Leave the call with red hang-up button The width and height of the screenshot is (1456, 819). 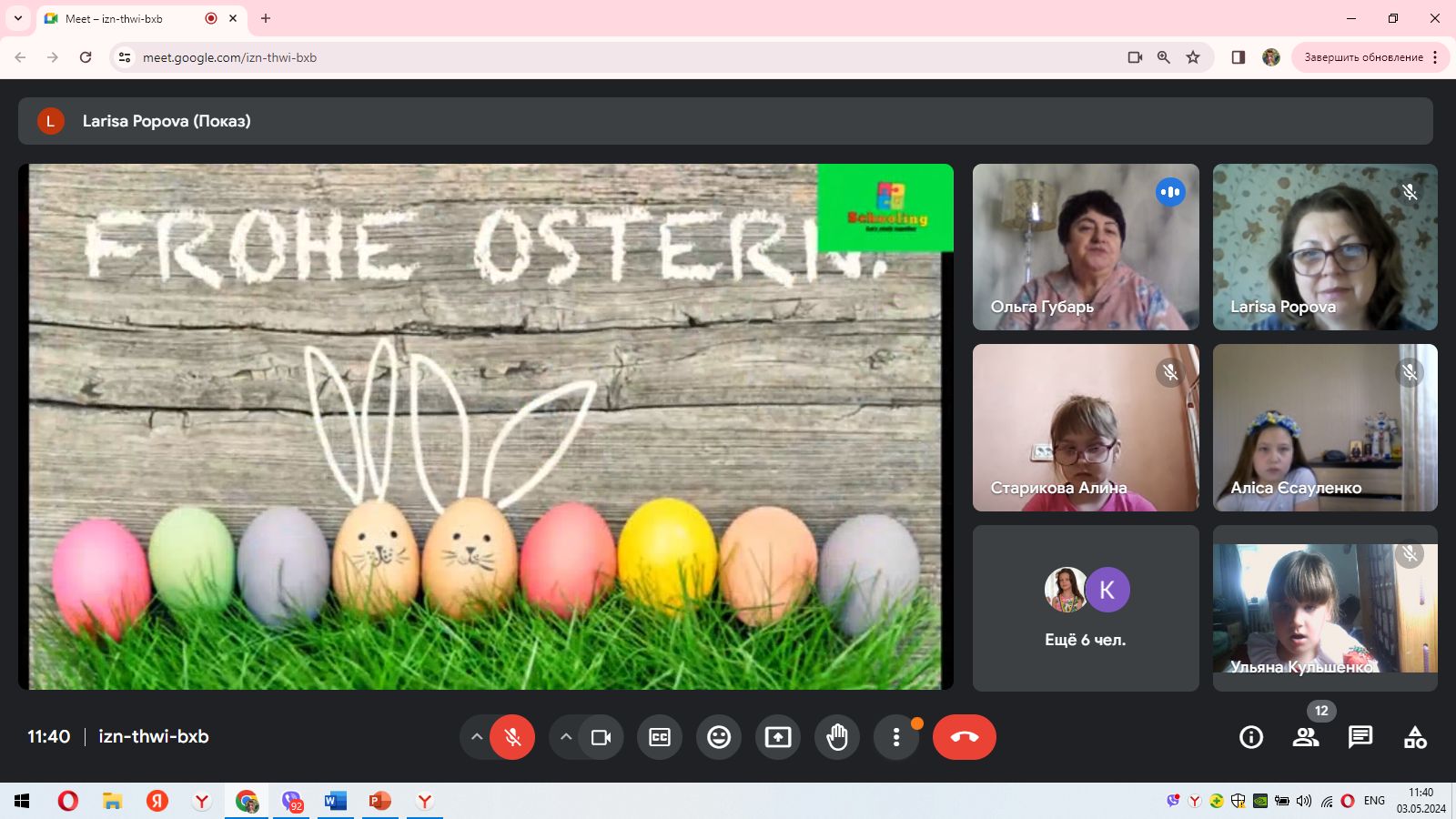[x=964, y=737]
